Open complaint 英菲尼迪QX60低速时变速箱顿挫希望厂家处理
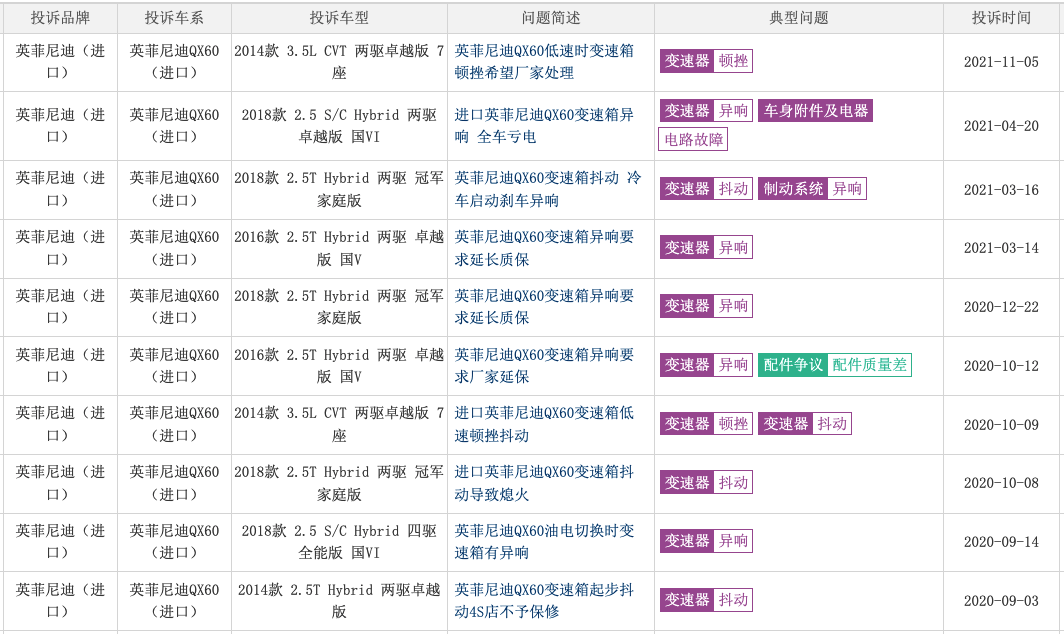The height and width of the screenshot is (634, 1064). (544, 62)
